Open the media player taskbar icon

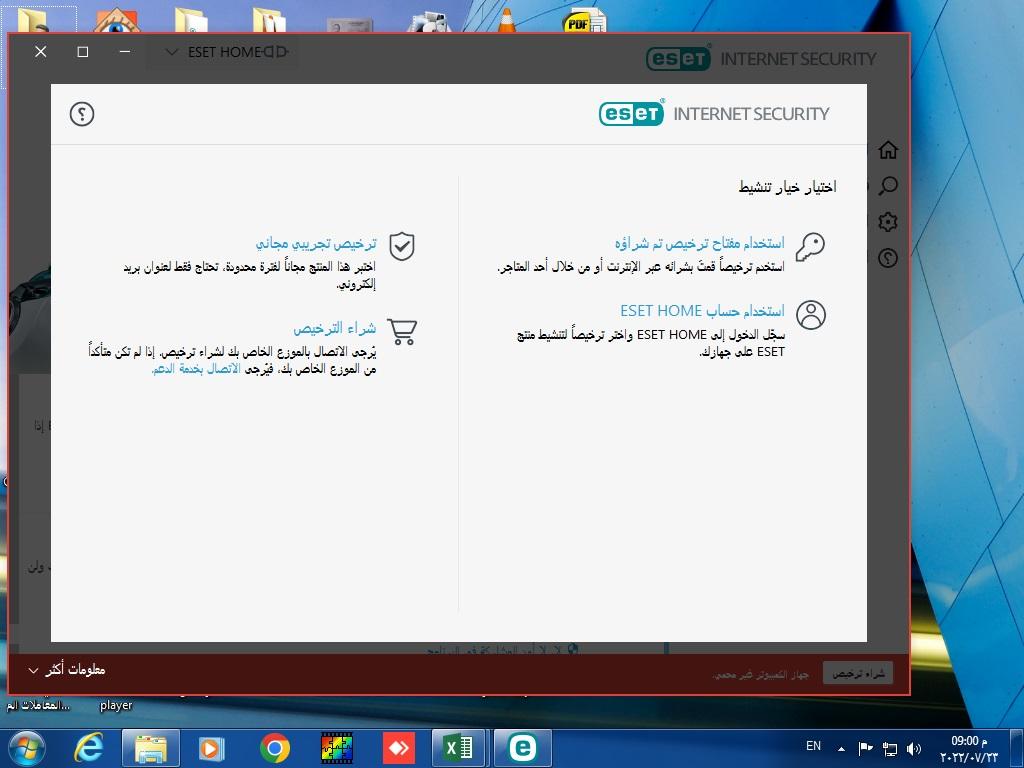pyautogui.click(x=211, y=748)
